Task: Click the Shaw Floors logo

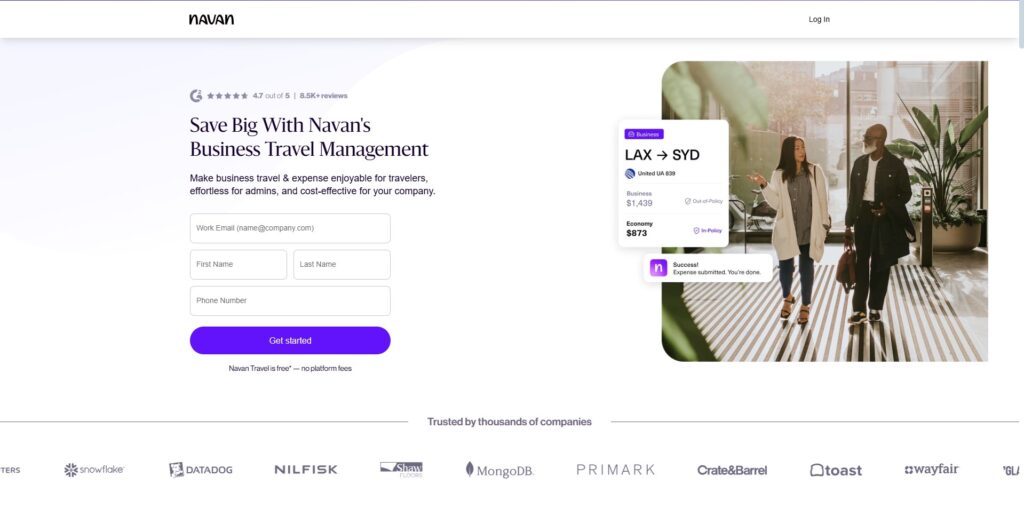Action: (402, 470)
